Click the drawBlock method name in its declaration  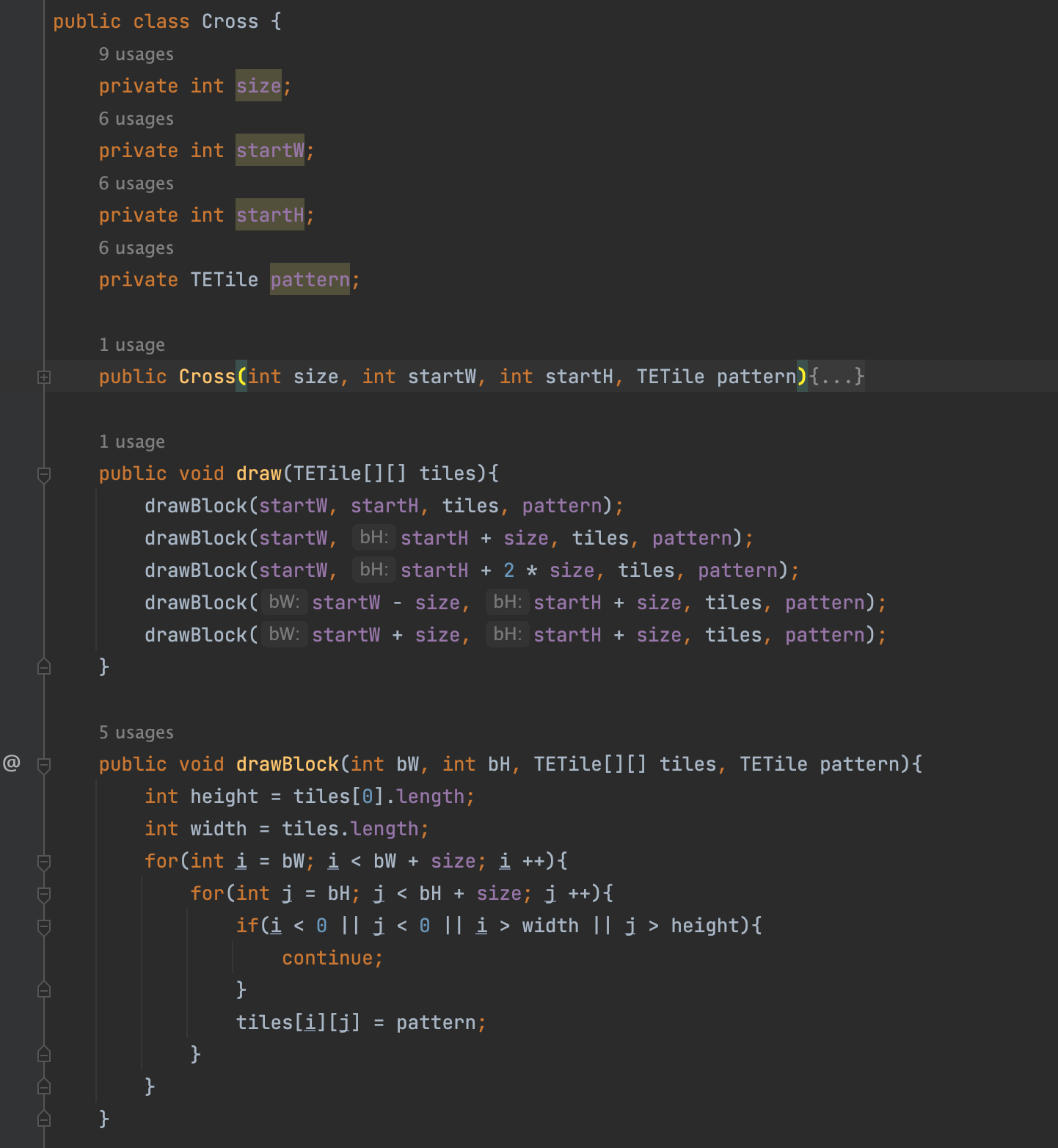(287, 764)
